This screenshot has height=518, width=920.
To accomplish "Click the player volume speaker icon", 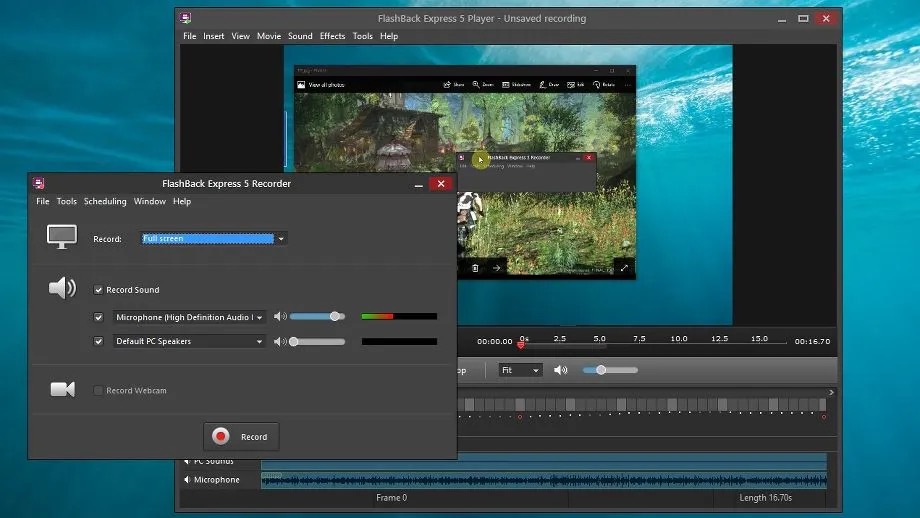I will point(560,370).
